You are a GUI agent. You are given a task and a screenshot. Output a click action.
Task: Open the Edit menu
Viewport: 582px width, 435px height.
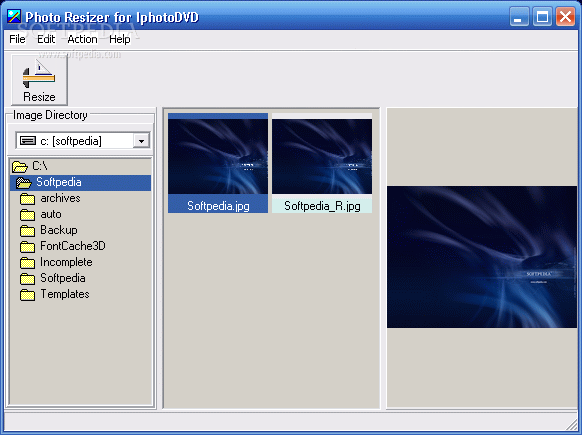point(46,39)
